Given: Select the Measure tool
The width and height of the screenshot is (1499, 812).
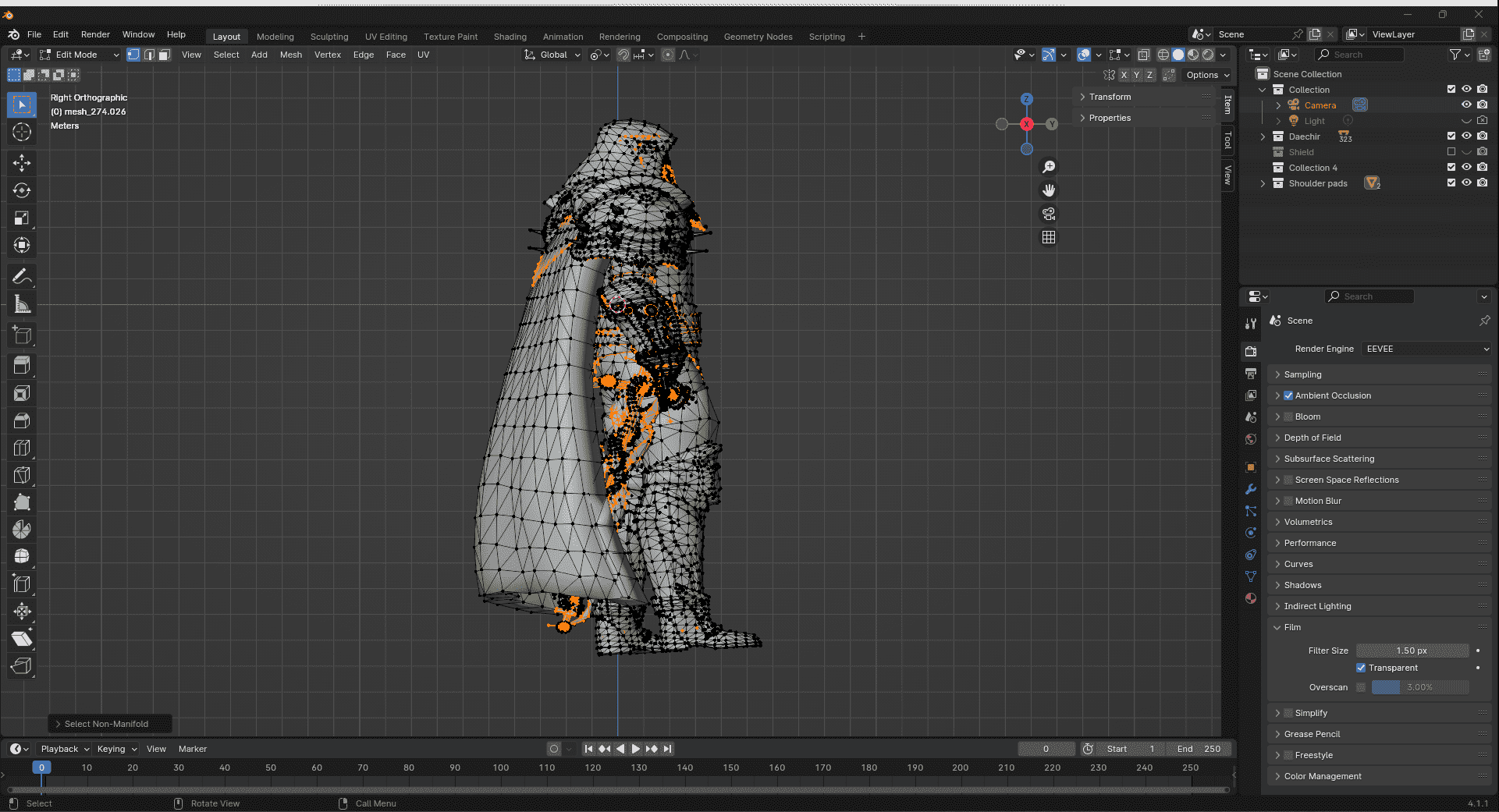Looking at the screenshot, I should (x=22, y=304).
